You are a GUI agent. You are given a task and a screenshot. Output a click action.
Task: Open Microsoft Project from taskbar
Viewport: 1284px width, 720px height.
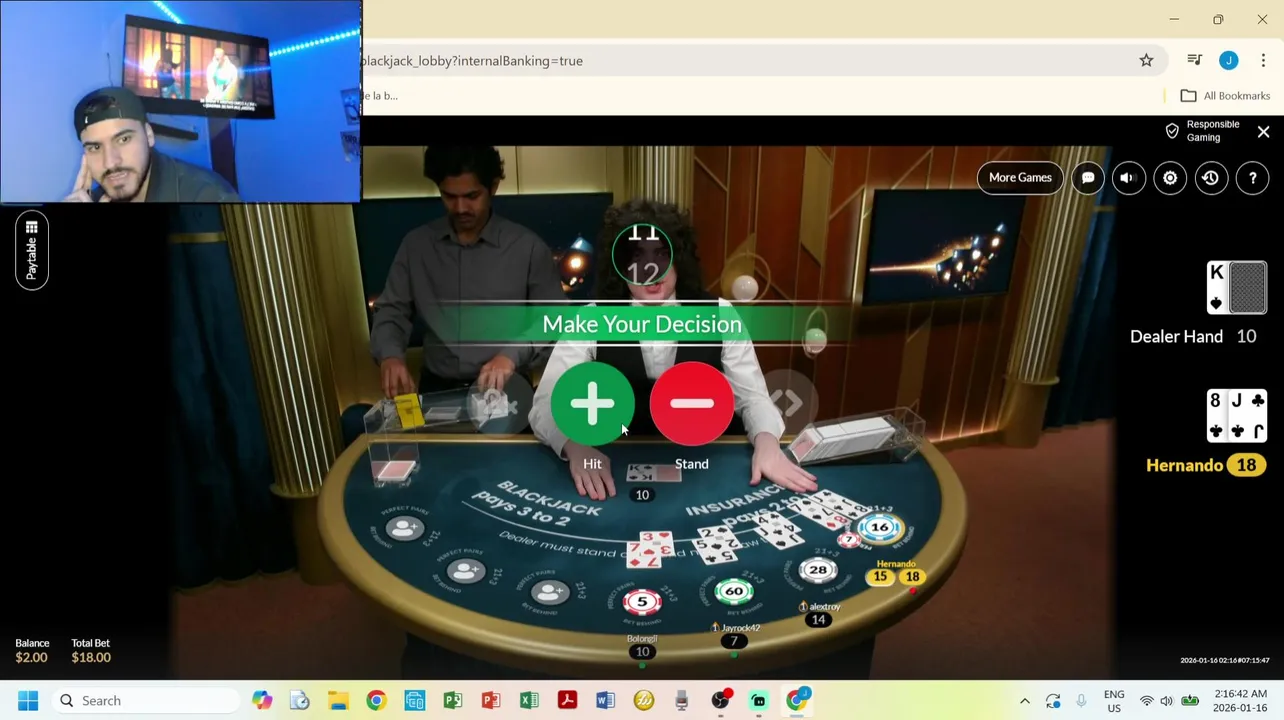click(453, 701)
